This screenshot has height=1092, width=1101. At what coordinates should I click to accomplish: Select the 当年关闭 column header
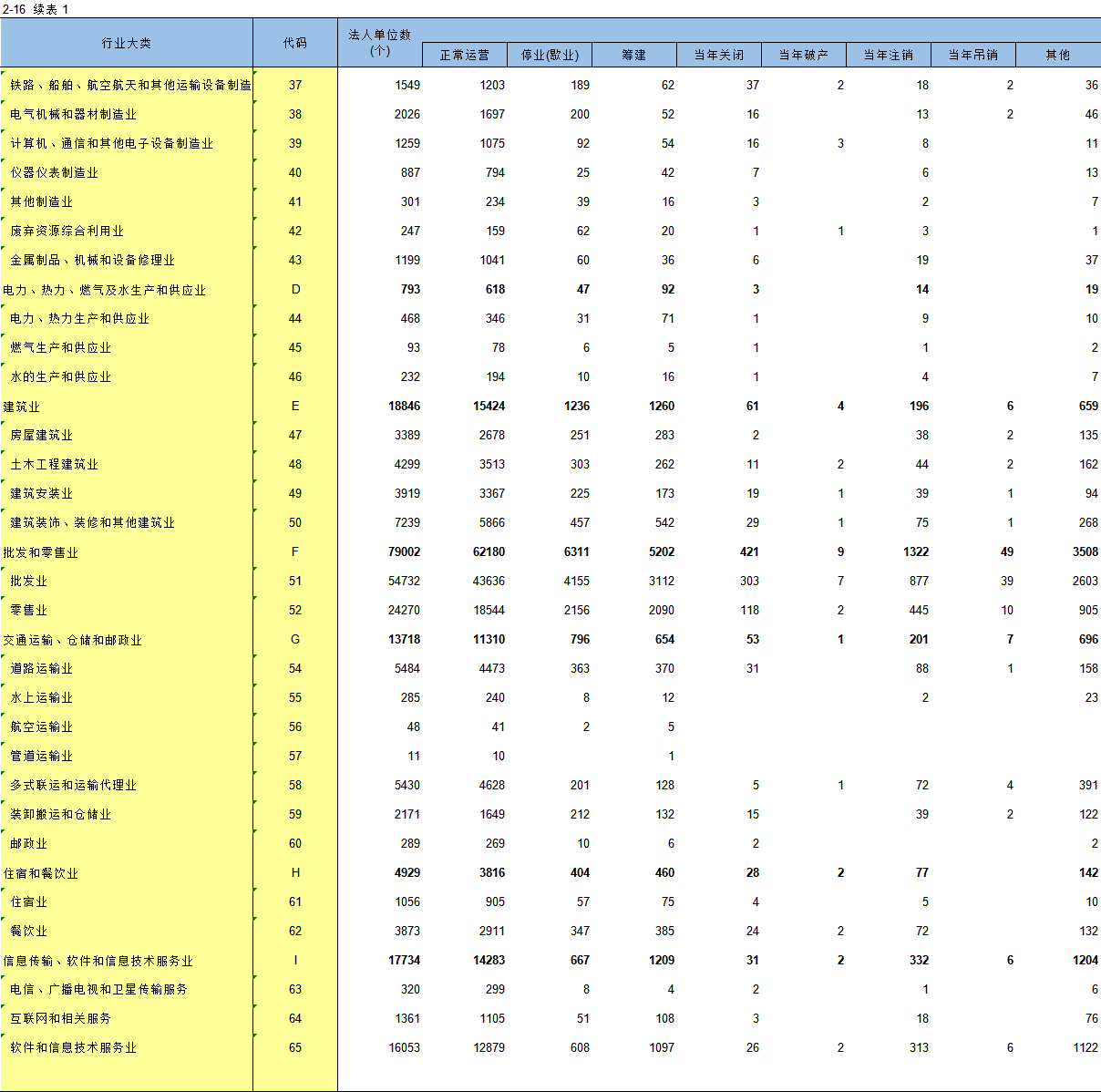pos(719,55)
